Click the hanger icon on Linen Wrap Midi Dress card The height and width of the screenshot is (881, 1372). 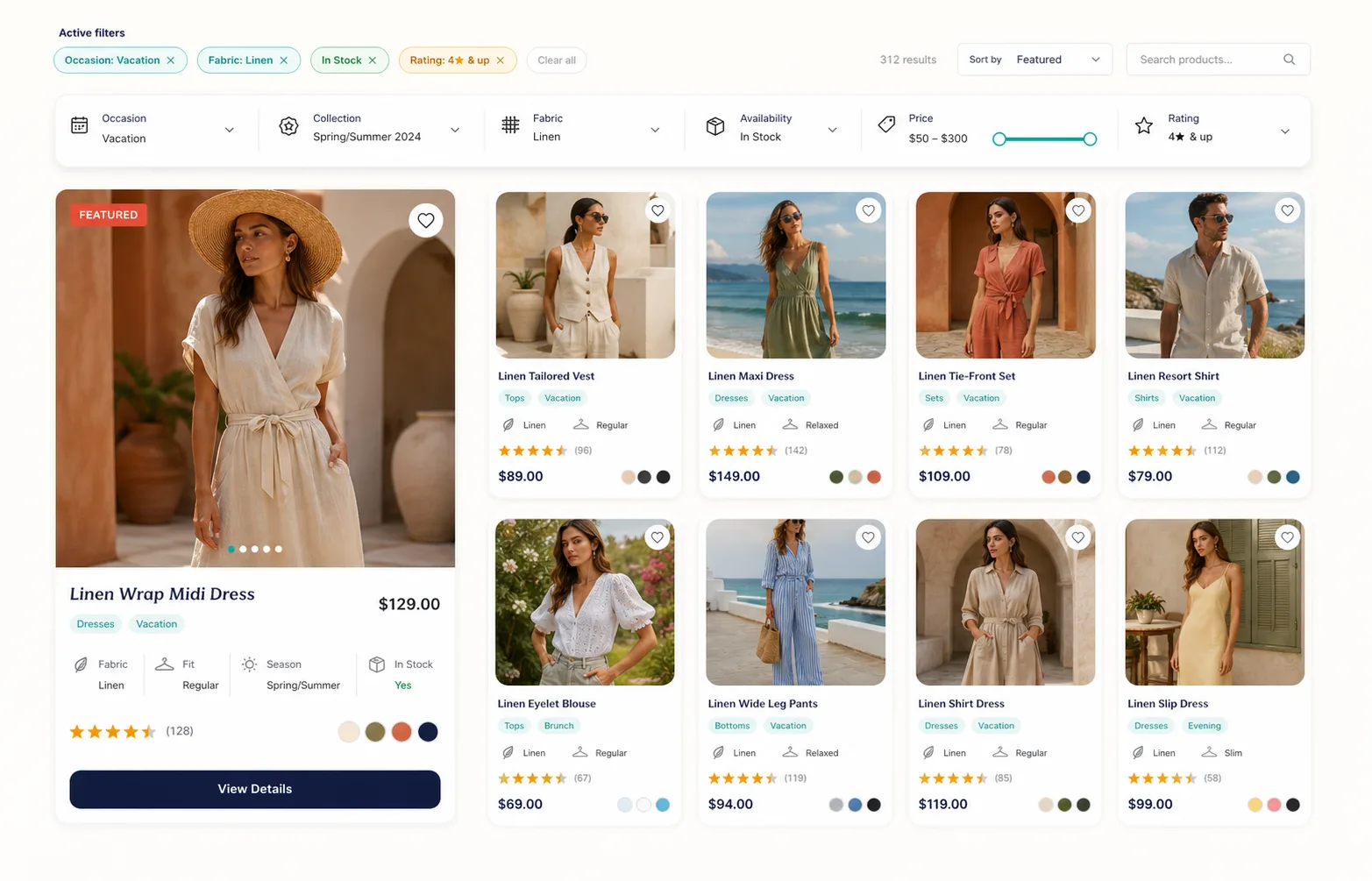[165, 664]
